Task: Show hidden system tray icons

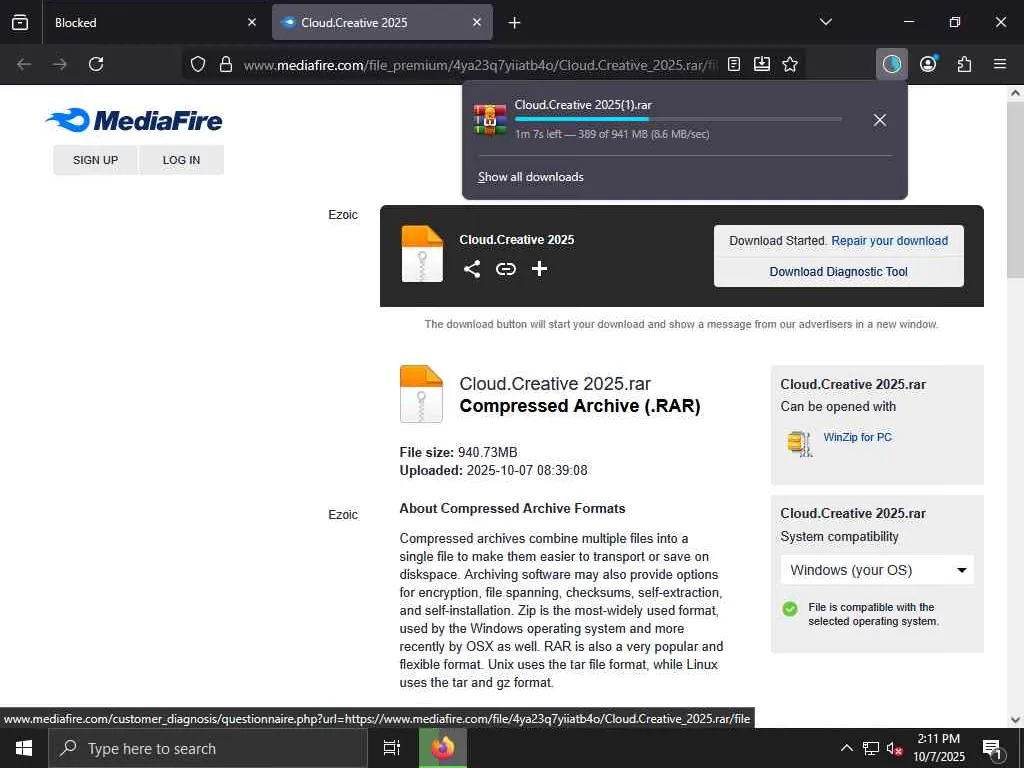Action: click(x=846, y=748)
